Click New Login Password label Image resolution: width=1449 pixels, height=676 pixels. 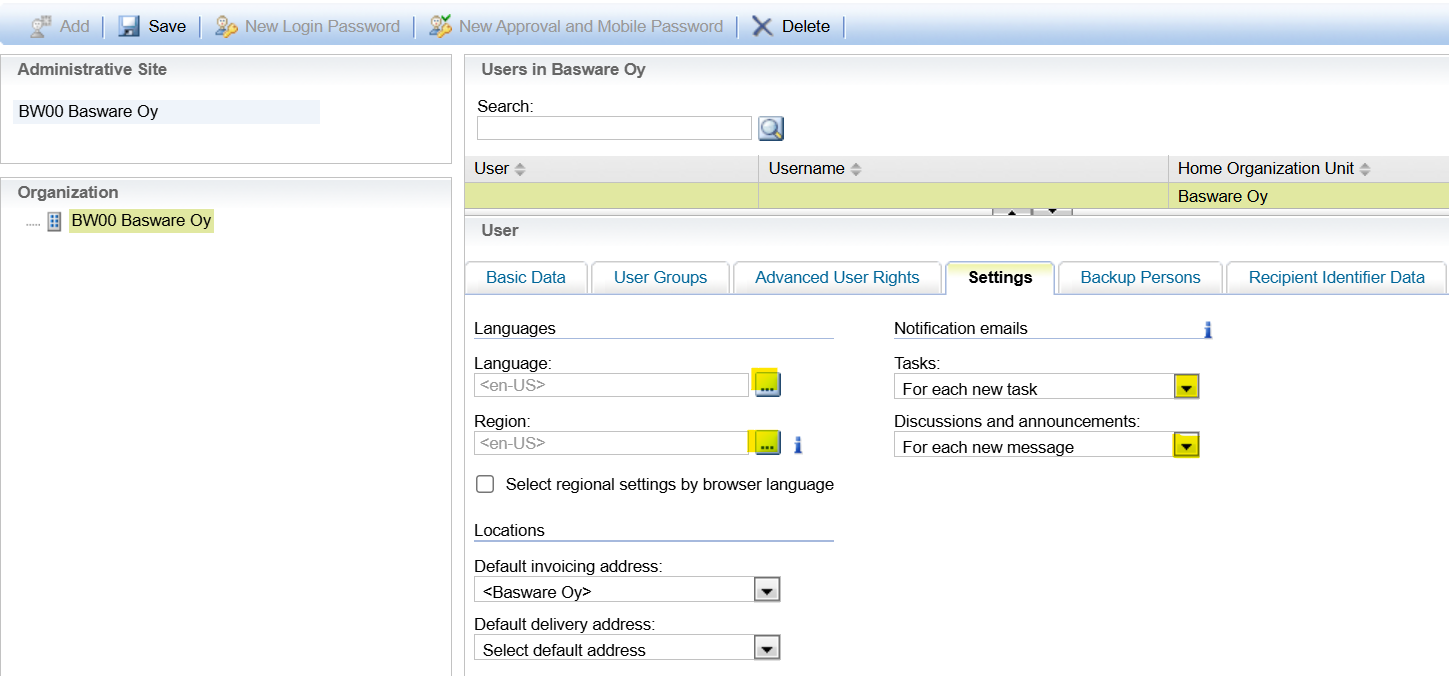point(322,26)
